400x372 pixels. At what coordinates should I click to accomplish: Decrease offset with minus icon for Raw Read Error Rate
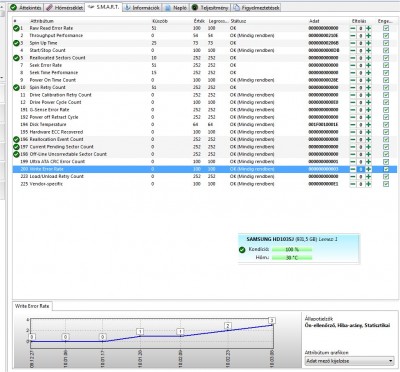(353, 28)
